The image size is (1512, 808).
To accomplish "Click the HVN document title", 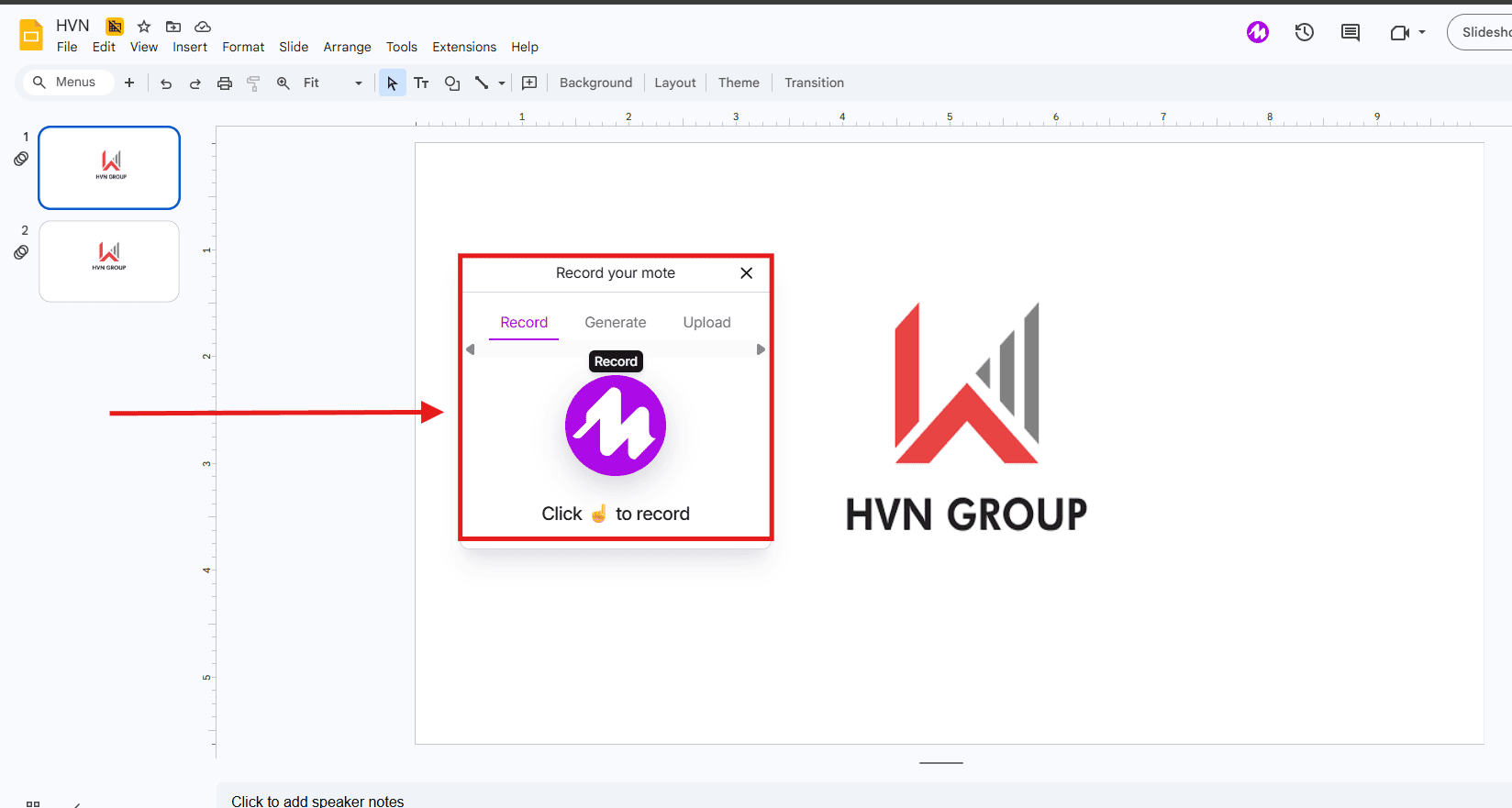I will 72,26.
